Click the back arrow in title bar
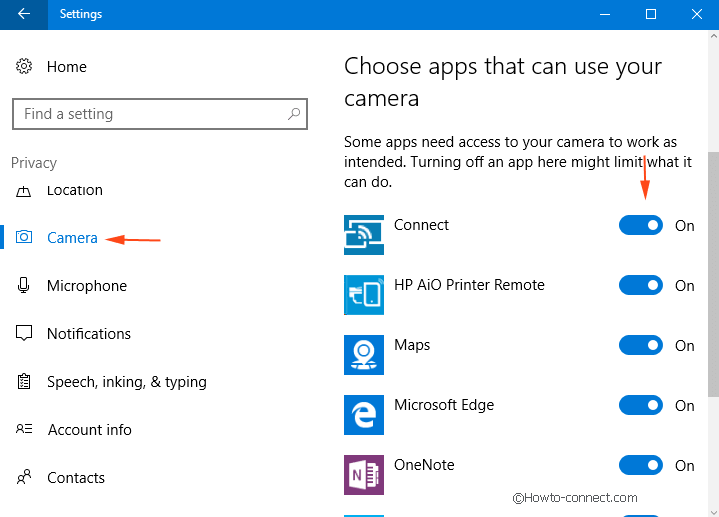Image resolution: width=719 pixels, height=517 pixels. [x=24, y=14]
